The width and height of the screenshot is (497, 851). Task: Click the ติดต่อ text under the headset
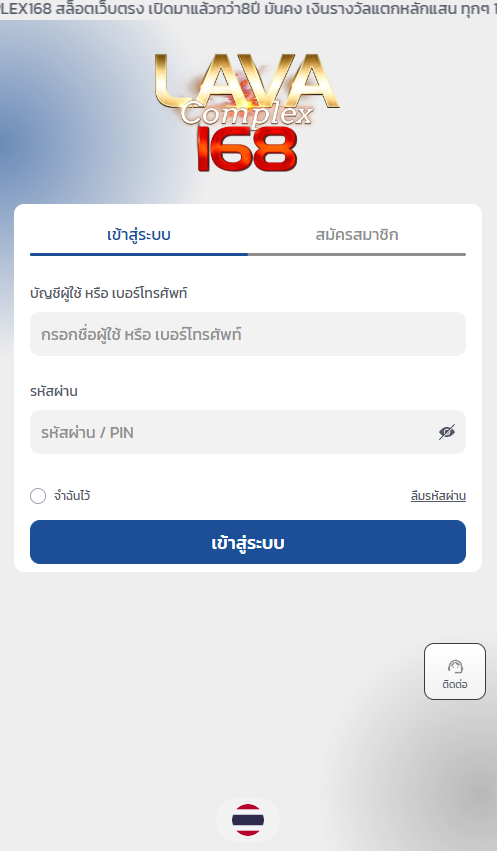click(455, 684)
